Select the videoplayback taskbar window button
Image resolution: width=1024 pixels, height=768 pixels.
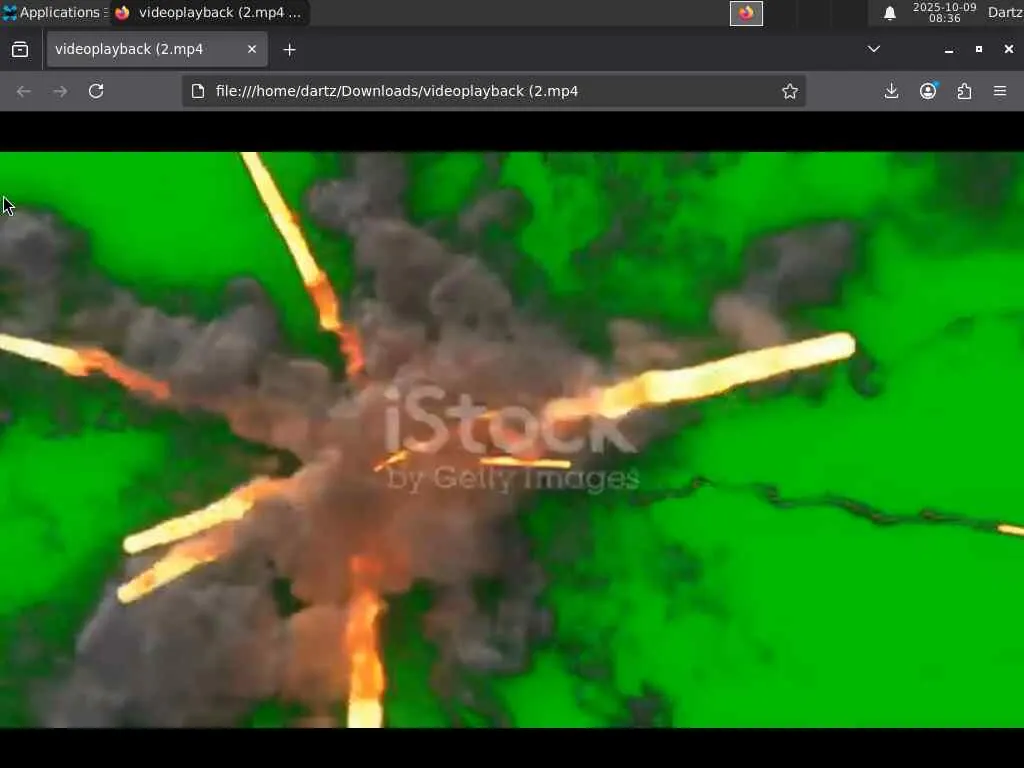point(210,12)
